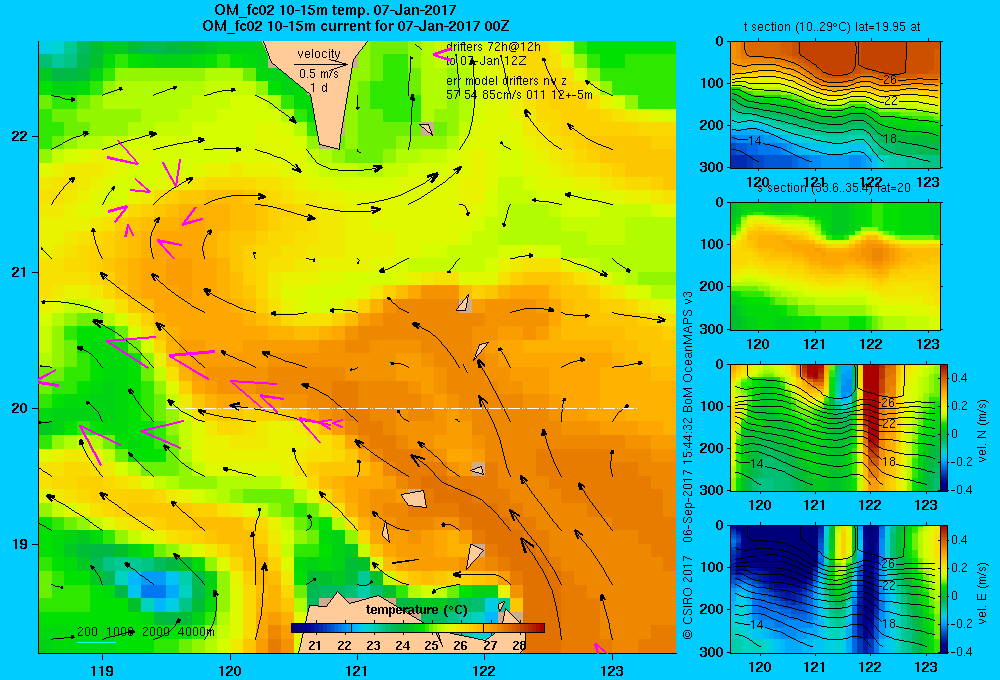Click the 'vel. N (m/s)' axis label
1000x680 pixels.
point(983,431)
